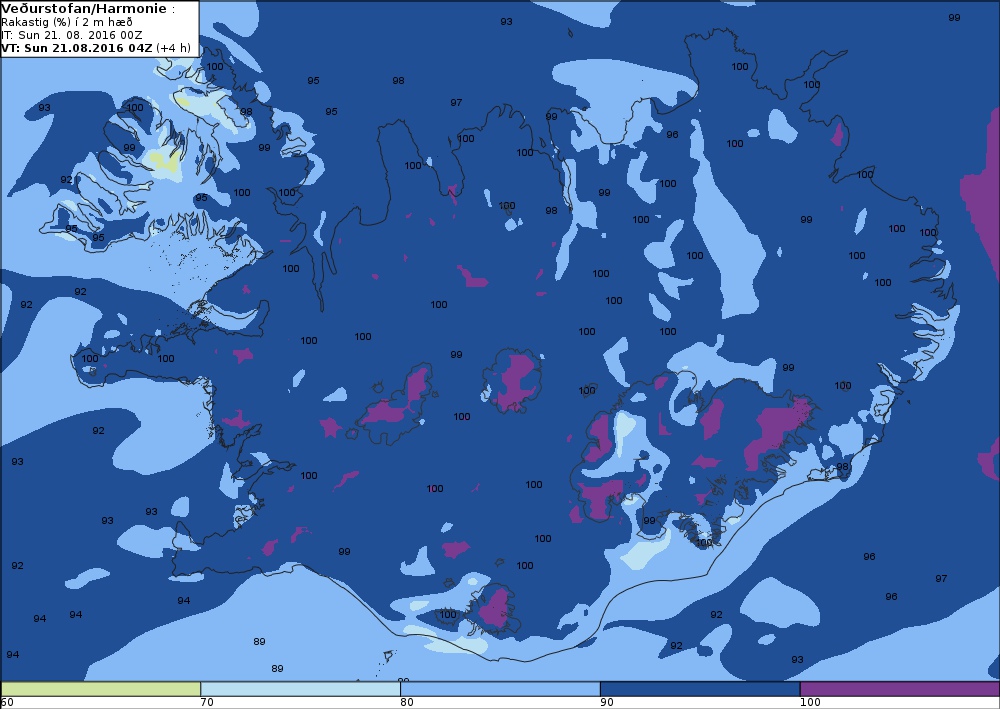Screen dimensions: 1000x709
Task: Click the legend scale label '90'
Action: [x=607, y=703]
